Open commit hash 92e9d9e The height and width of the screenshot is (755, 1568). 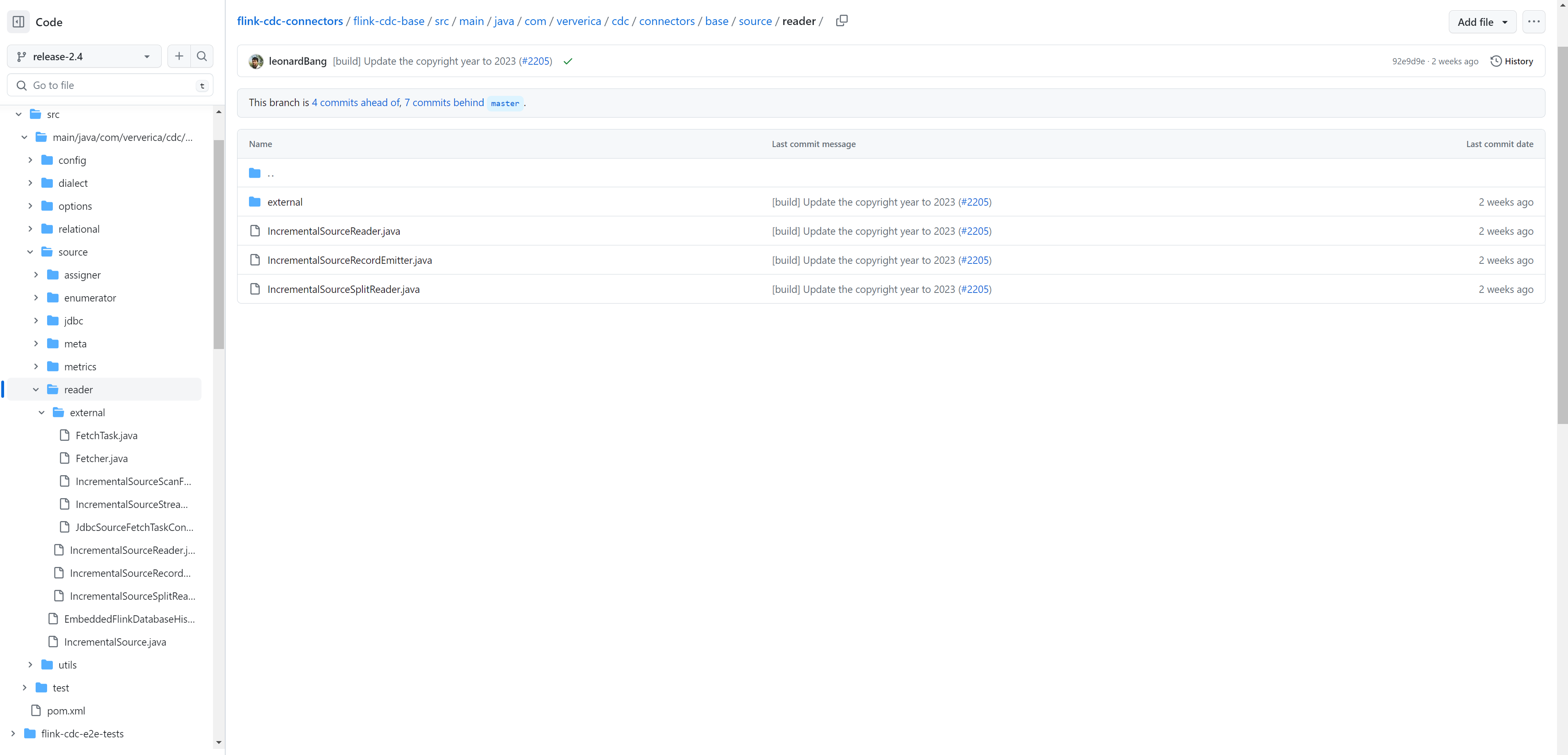click(1409, 61)
